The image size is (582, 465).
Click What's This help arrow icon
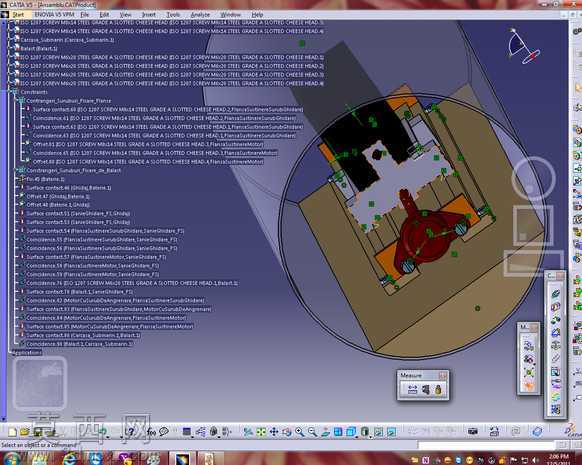[131, 432]
